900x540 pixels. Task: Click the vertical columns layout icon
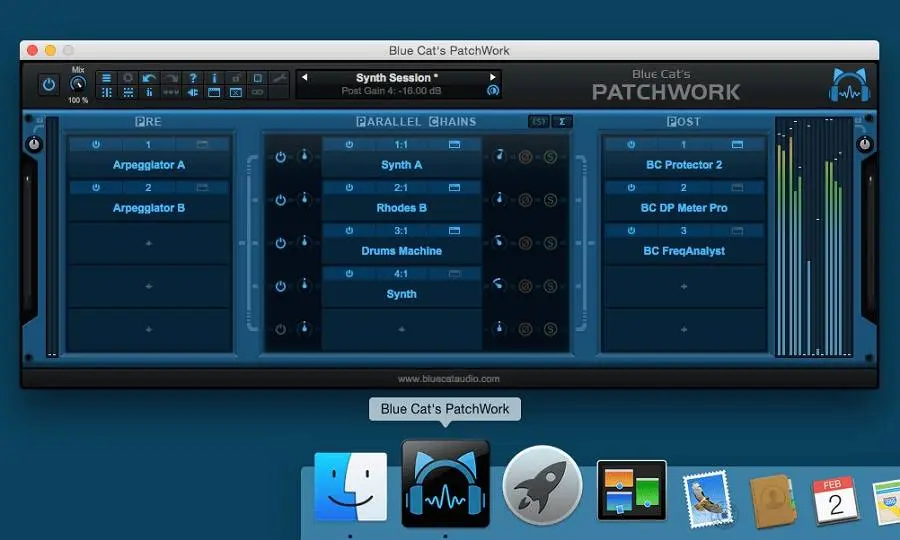tap(106, 92)
